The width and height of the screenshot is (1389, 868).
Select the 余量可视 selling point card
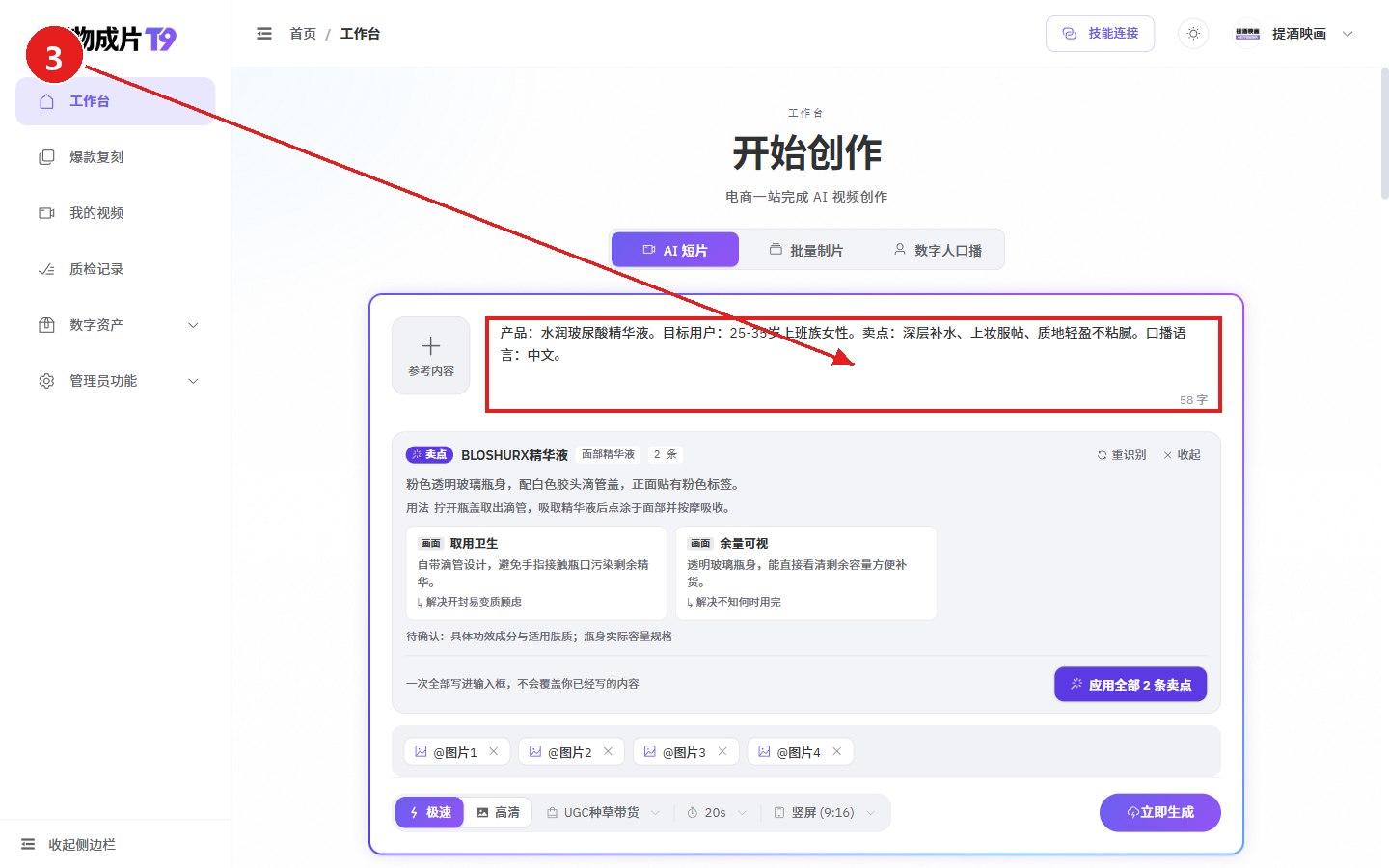pos(806,573)
